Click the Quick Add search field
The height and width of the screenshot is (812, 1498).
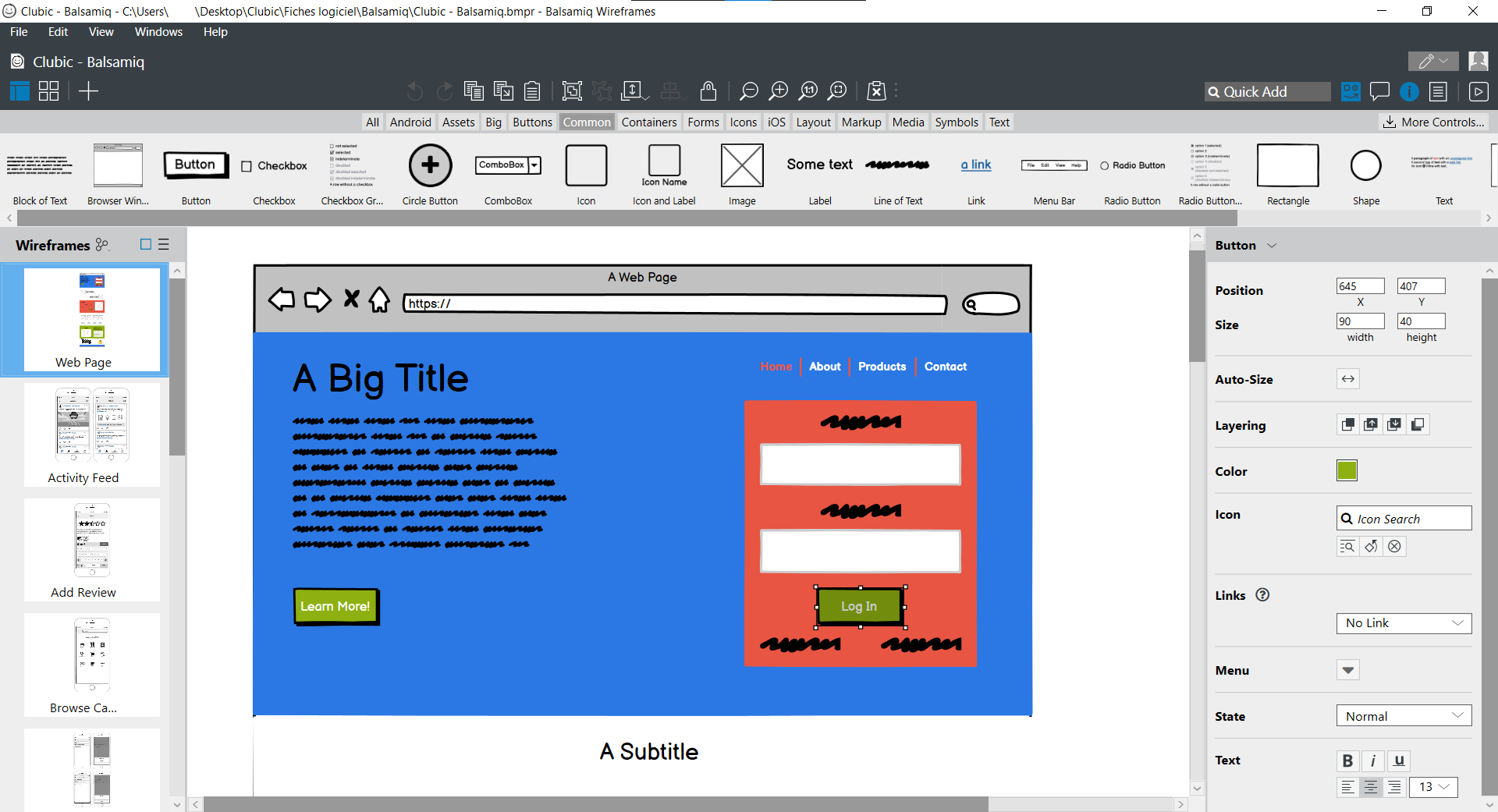point(1268,91)
